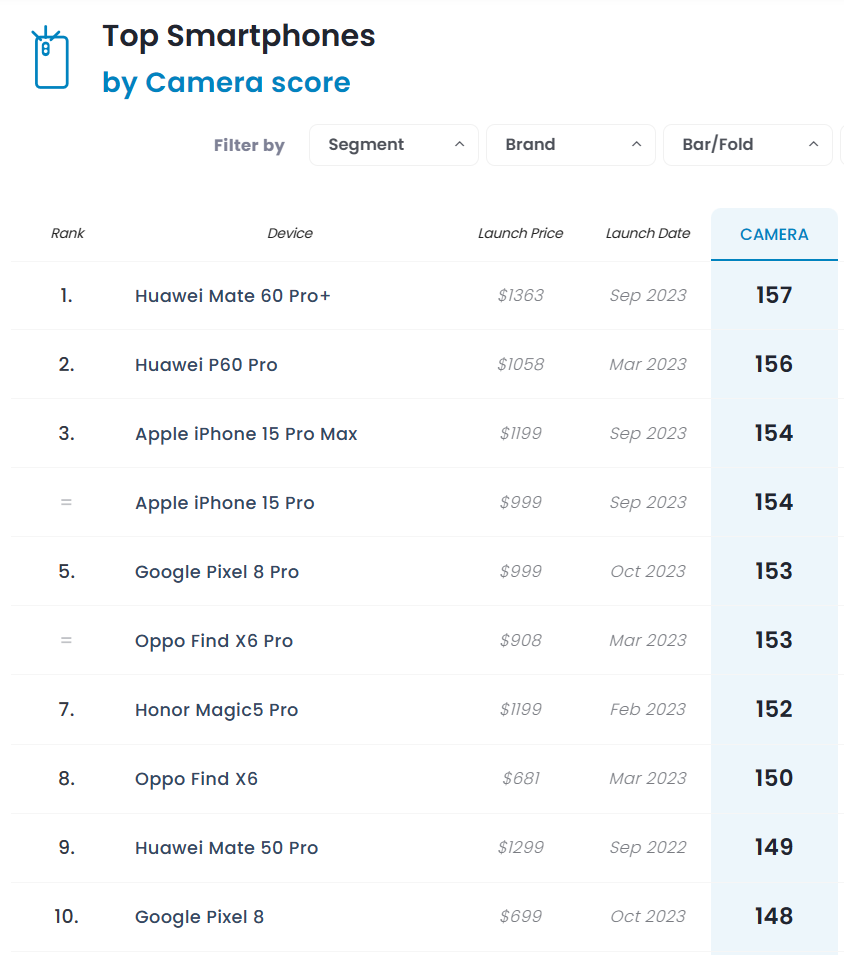Open Honor Magic5 Pro entry
844x955 pixels.
[x=216, y=710]
